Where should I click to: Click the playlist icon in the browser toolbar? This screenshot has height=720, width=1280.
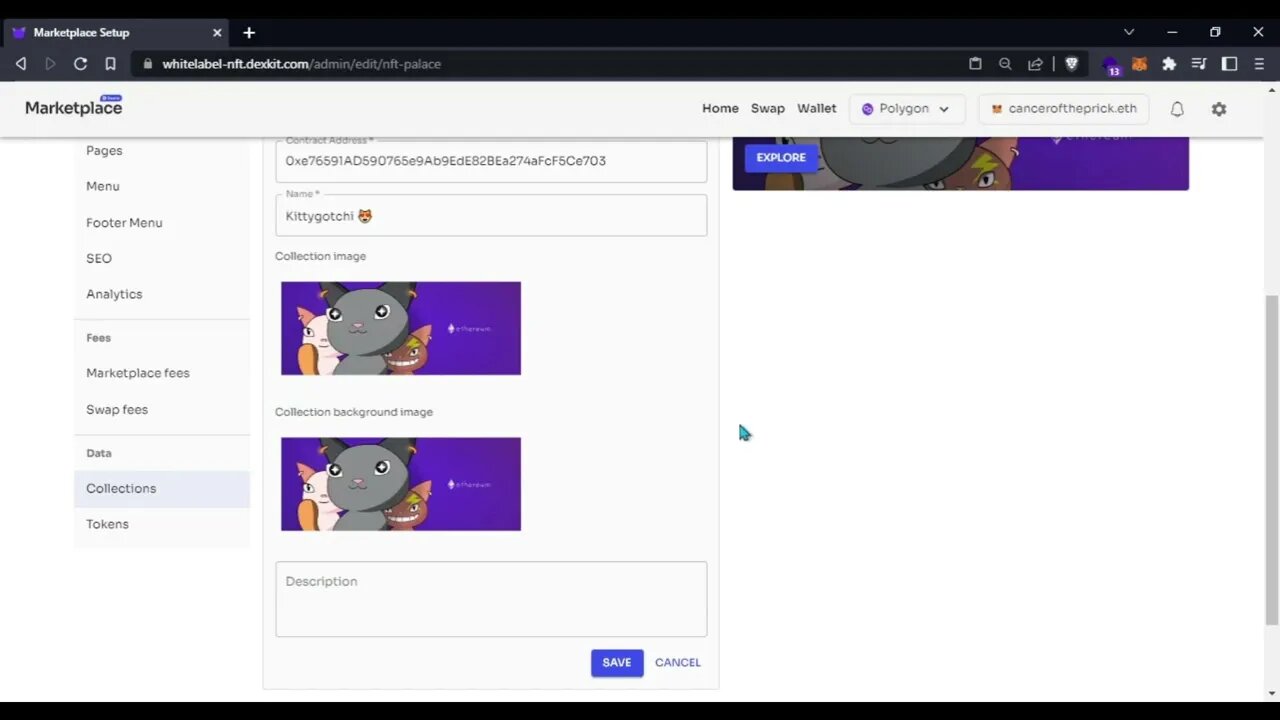(x=1199, y=64)
